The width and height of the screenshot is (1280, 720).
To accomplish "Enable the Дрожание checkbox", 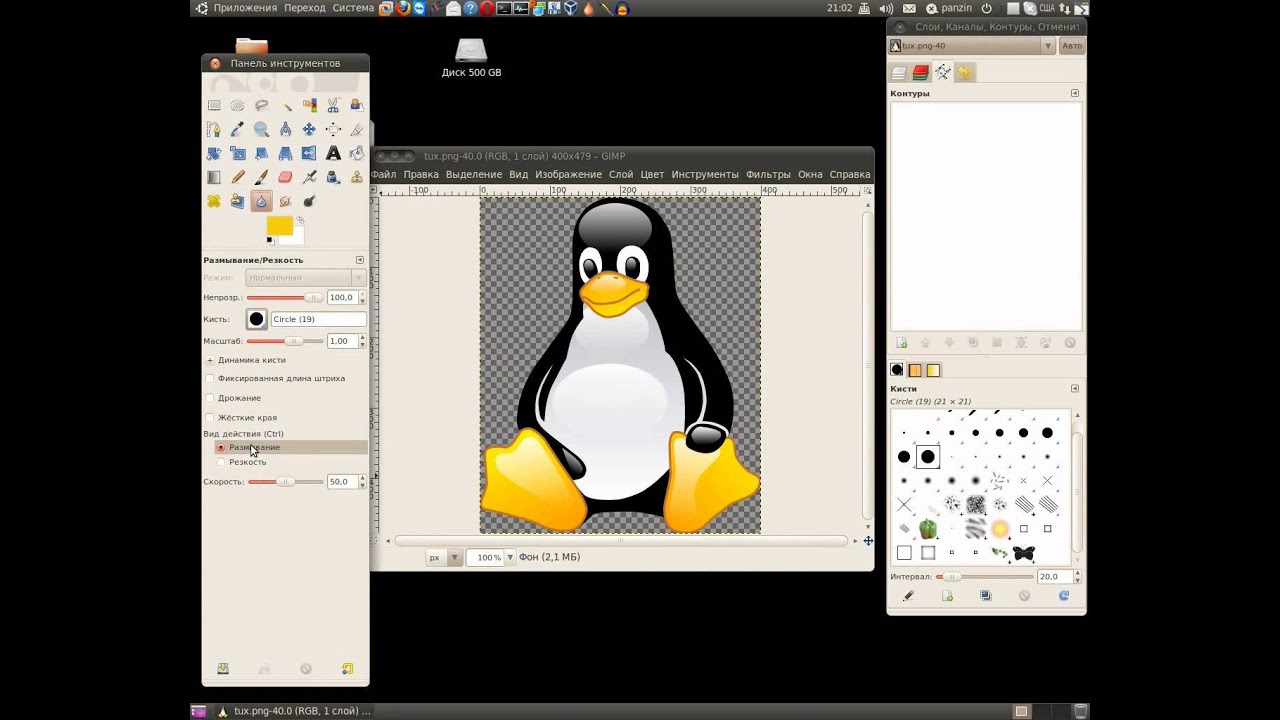I will (209, 398).
